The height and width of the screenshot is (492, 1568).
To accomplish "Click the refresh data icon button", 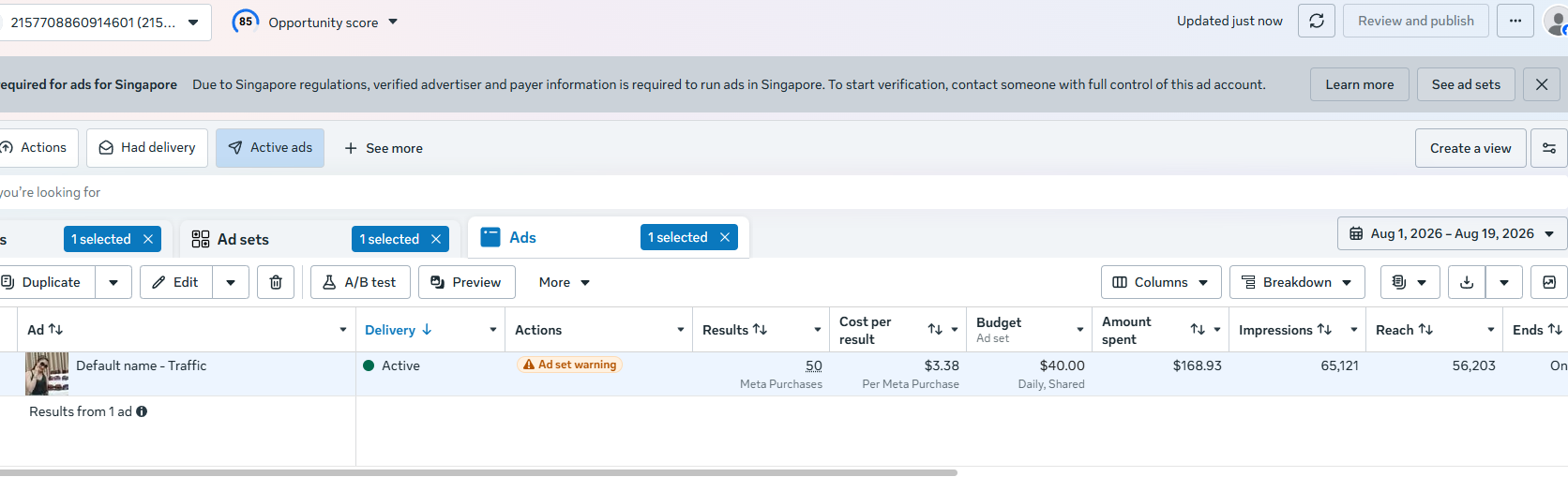I will [1317, 21].
